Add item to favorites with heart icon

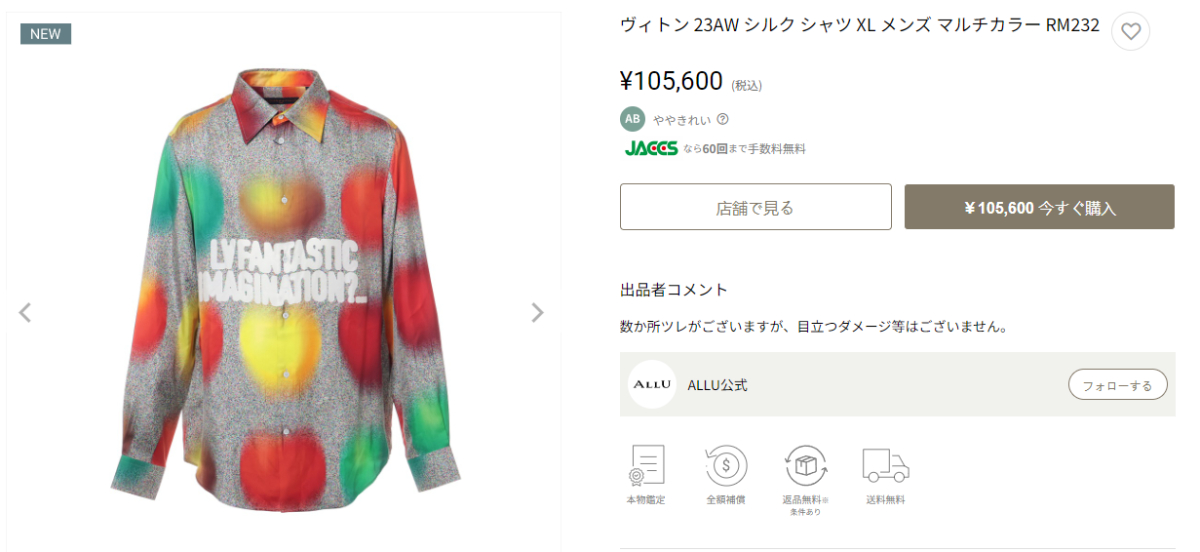click(x=1130, y=31)
